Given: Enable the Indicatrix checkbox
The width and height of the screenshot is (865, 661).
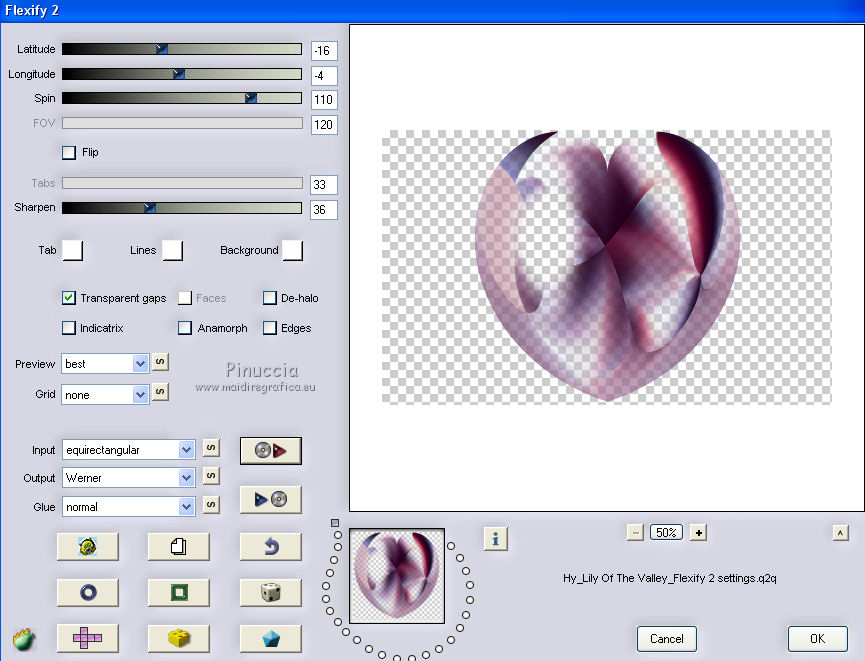Looking at the screenshot, I should [68, 328].
